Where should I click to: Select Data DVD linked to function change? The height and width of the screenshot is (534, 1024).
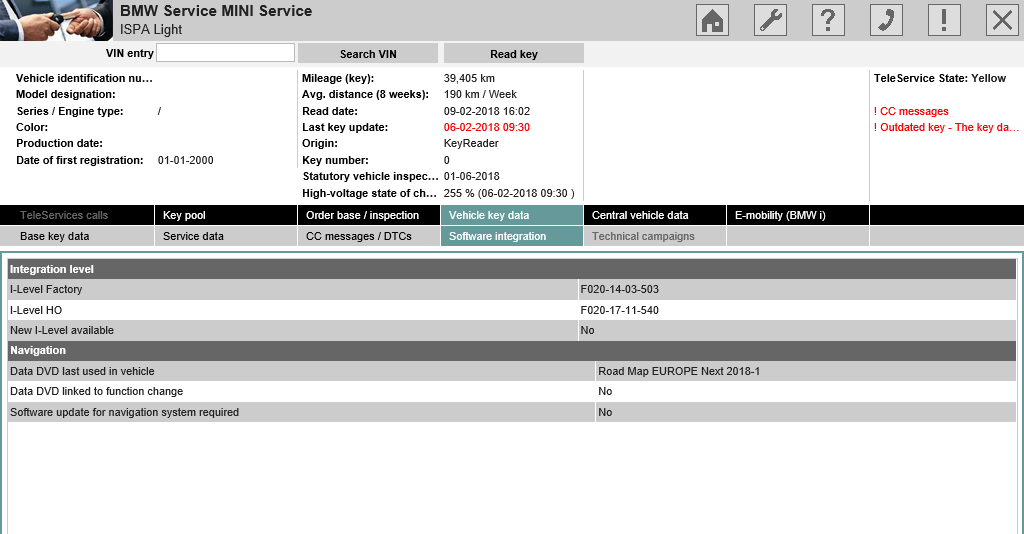coord(97,392)
